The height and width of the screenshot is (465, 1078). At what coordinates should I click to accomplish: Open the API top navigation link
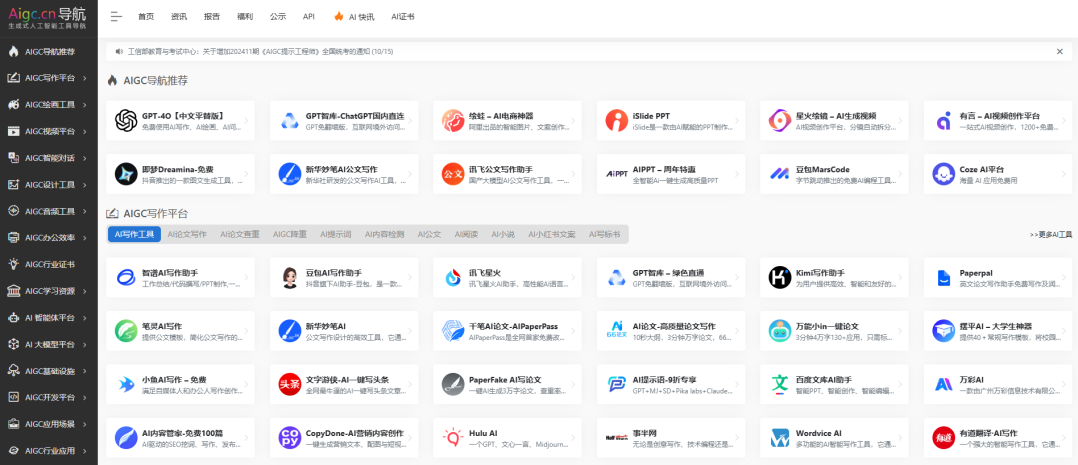point(309,17)
